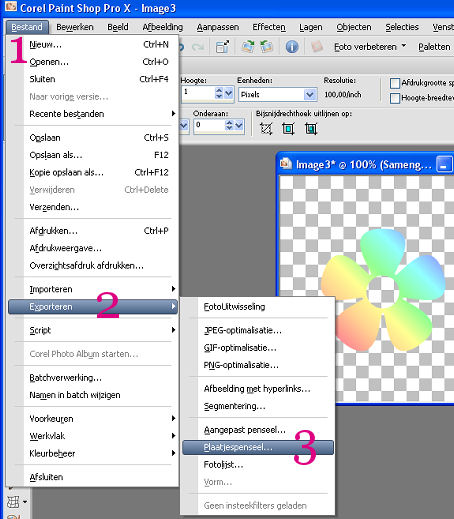Choose Afdrukweergave... menu entry

(93, 248)
